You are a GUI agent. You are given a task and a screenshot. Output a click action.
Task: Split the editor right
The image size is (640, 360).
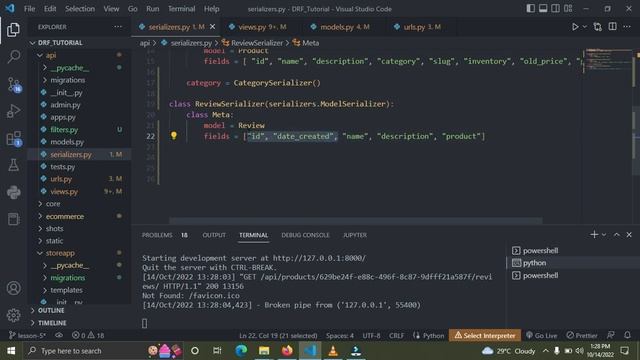612,27
